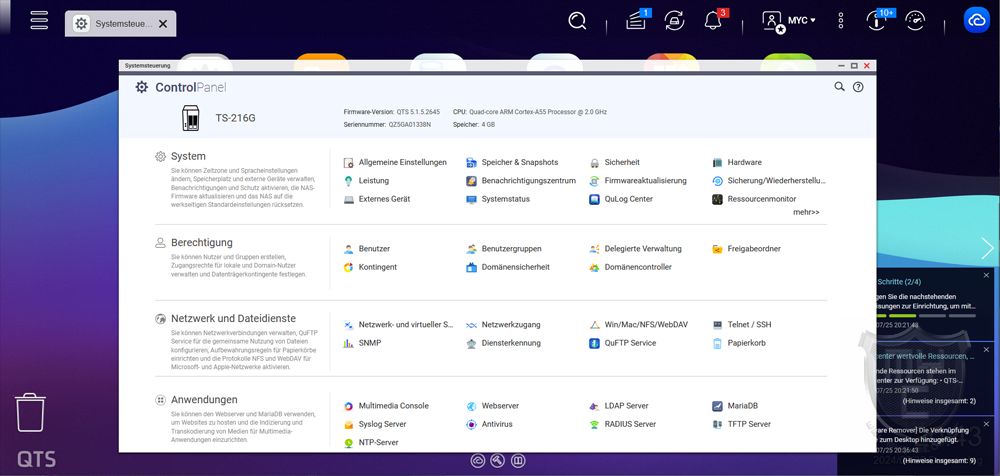Show more System items via mehr>>
The height and width of the screenshot is (476, 1000).
806,212
